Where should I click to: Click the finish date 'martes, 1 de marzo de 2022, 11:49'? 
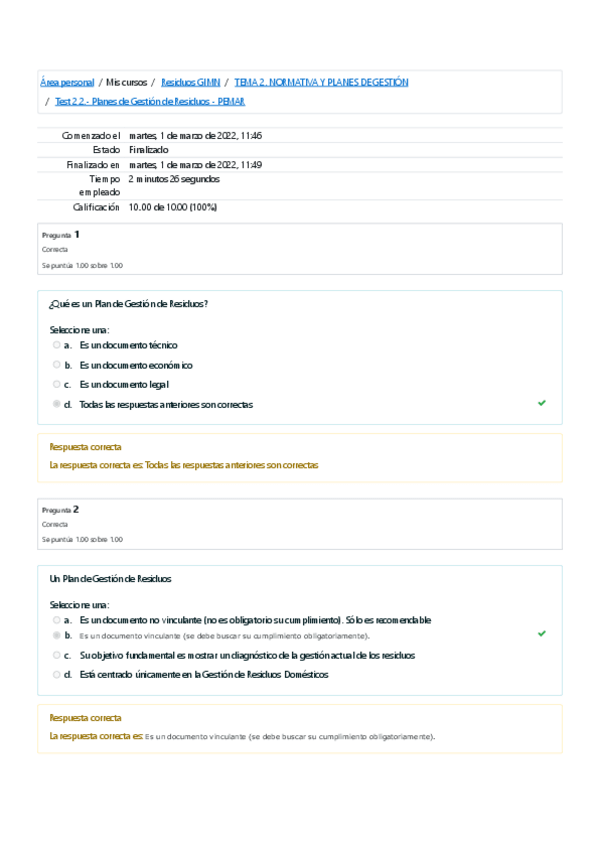click(195, 165)
